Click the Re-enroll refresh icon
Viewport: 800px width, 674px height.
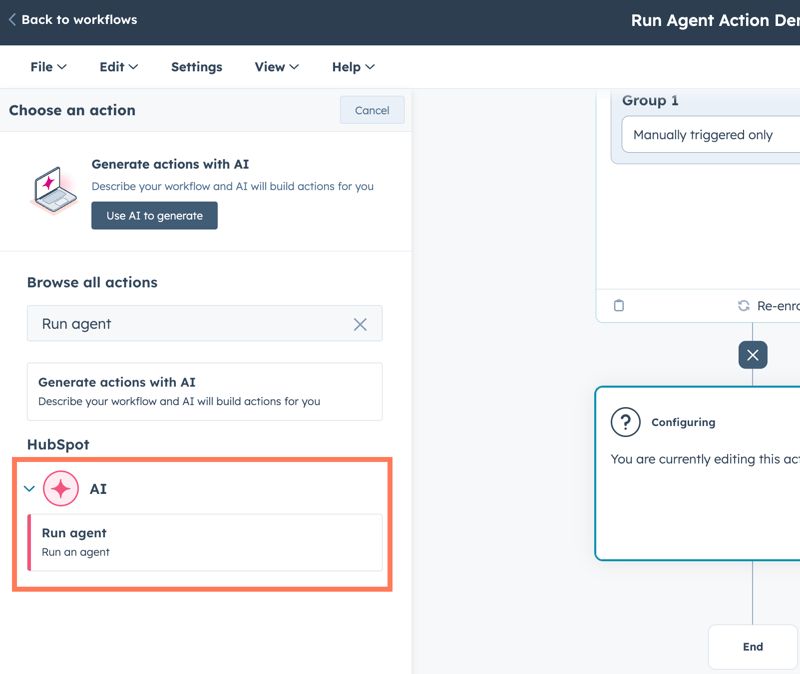(744, 306)
